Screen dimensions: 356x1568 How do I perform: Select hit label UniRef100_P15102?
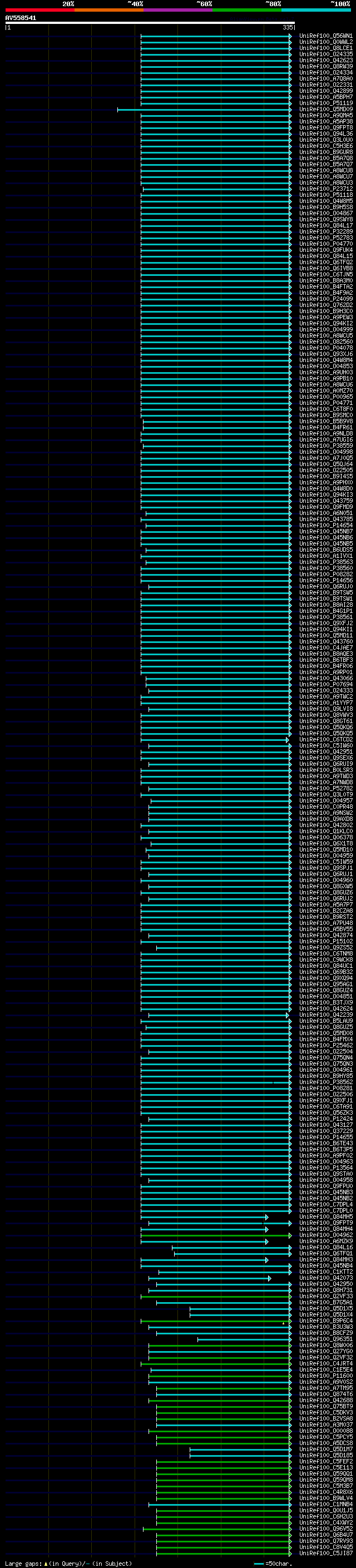(x=326, y=941)
